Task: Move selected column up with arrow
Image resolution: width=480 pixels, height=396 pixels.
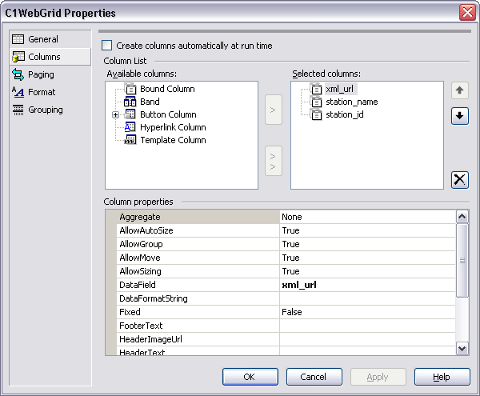Action: click(460, 90)
